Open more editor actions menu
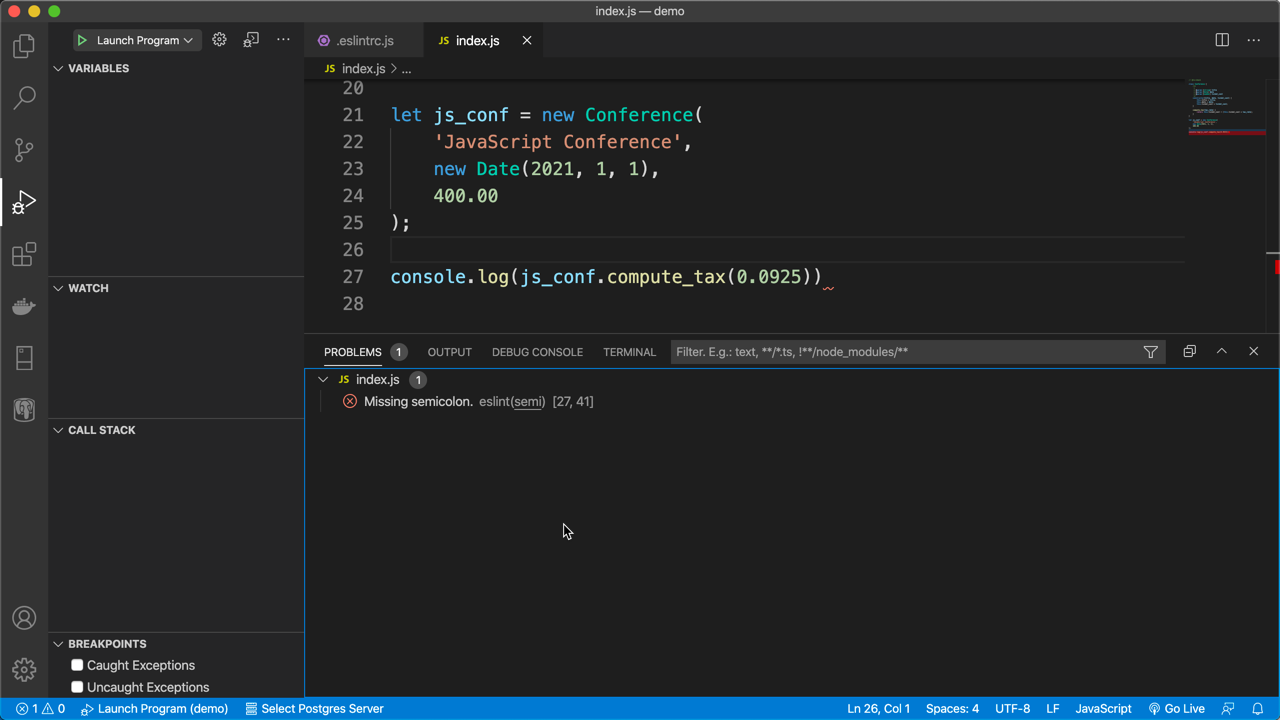1280x720 pixels. (x=1254, y=40)
